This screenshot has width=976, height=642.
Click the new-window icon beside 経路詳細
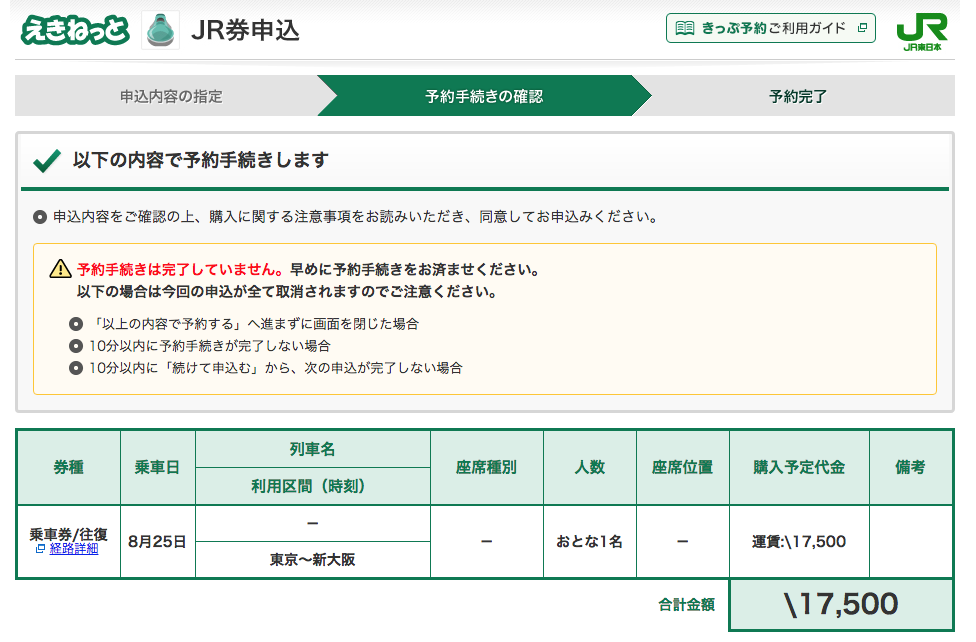click(x=40, y=549)
